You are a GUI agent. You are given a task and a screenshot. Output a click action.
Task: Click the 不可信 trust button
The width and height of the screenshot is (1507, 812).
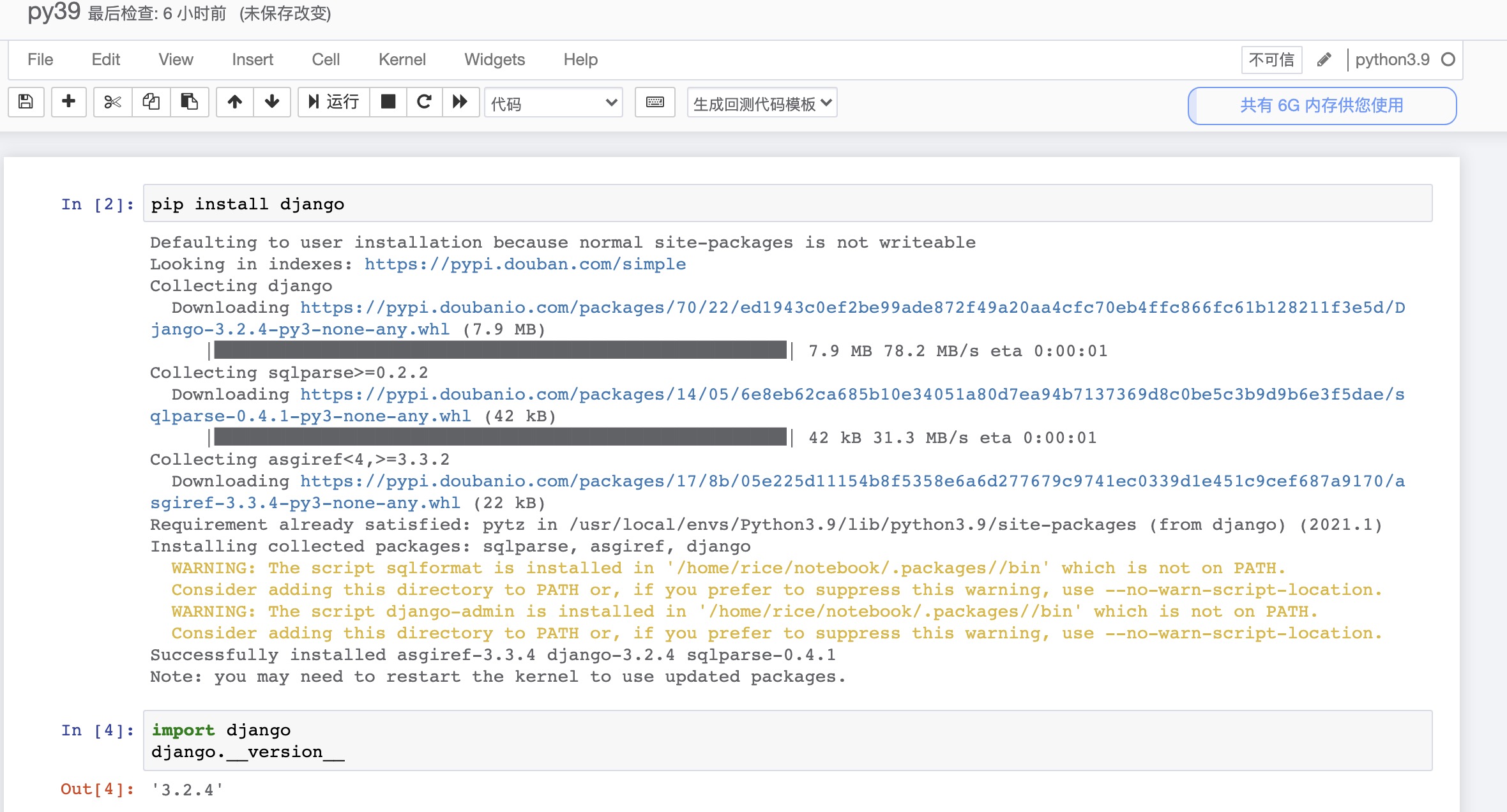(x=1271, y=60)
